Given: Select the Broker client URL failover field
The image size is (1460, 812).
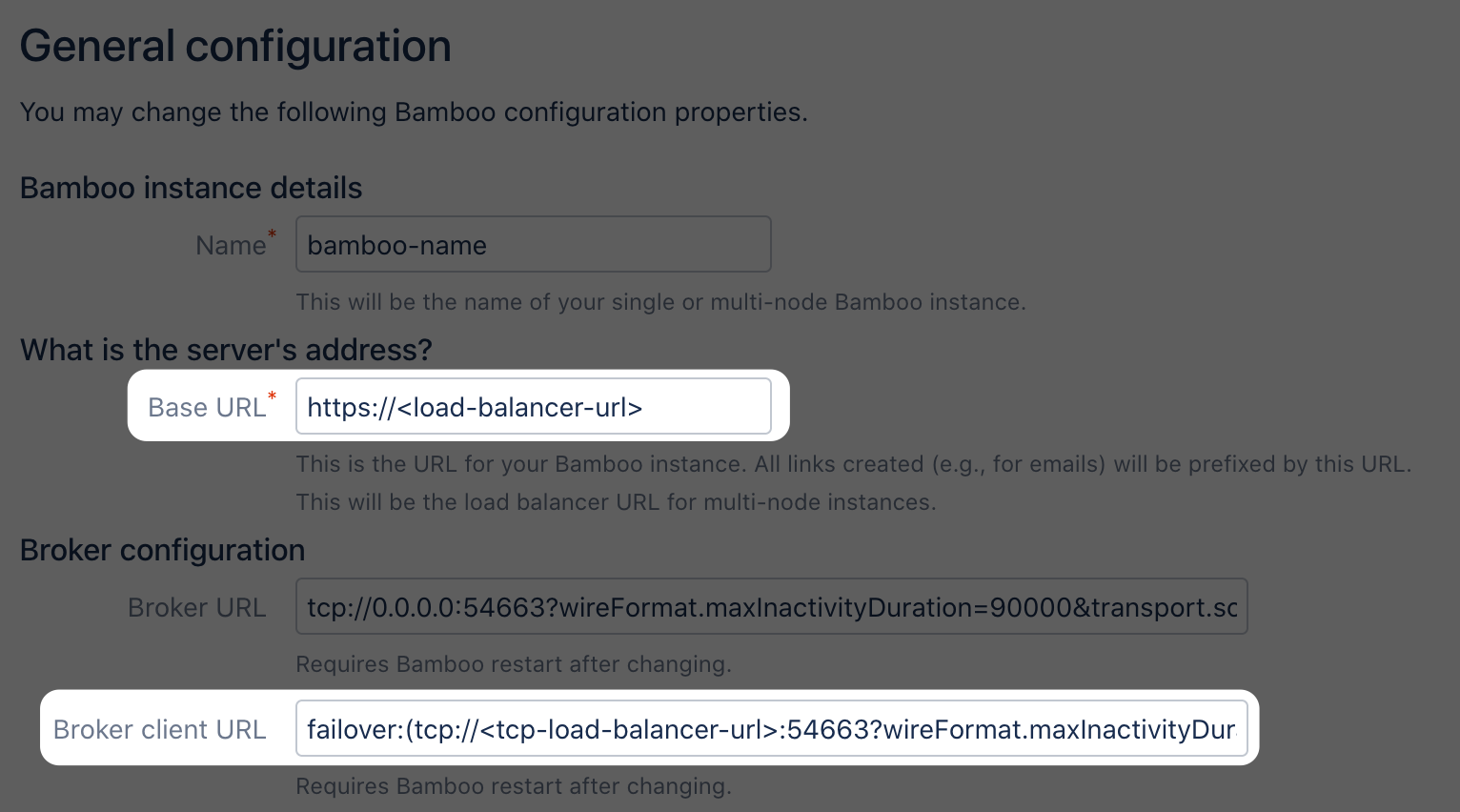Looking at the screenshot, I should [771, 729].
